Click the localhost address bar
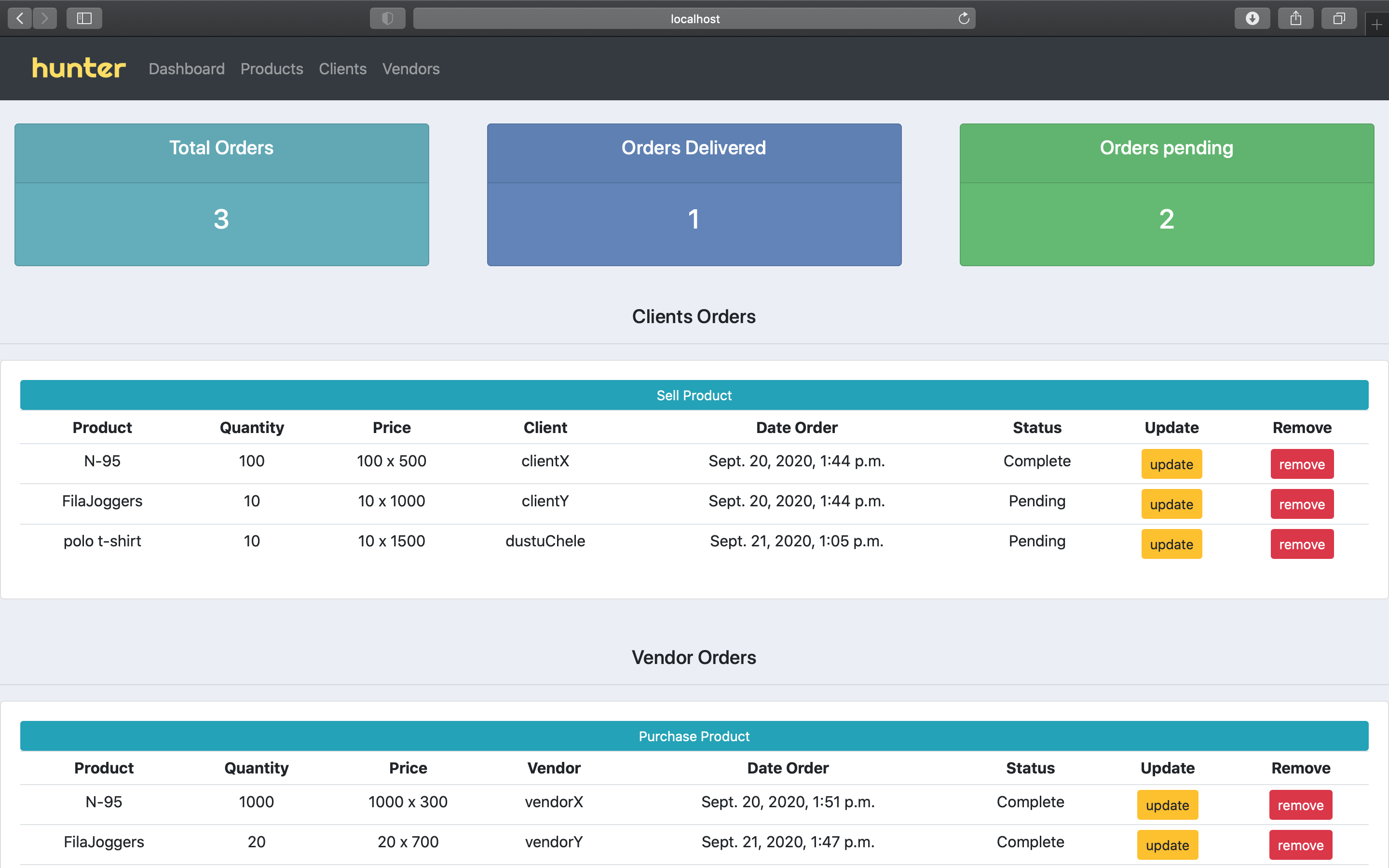The width and height of the screenshot is (1389, 868). pos(694,18)
